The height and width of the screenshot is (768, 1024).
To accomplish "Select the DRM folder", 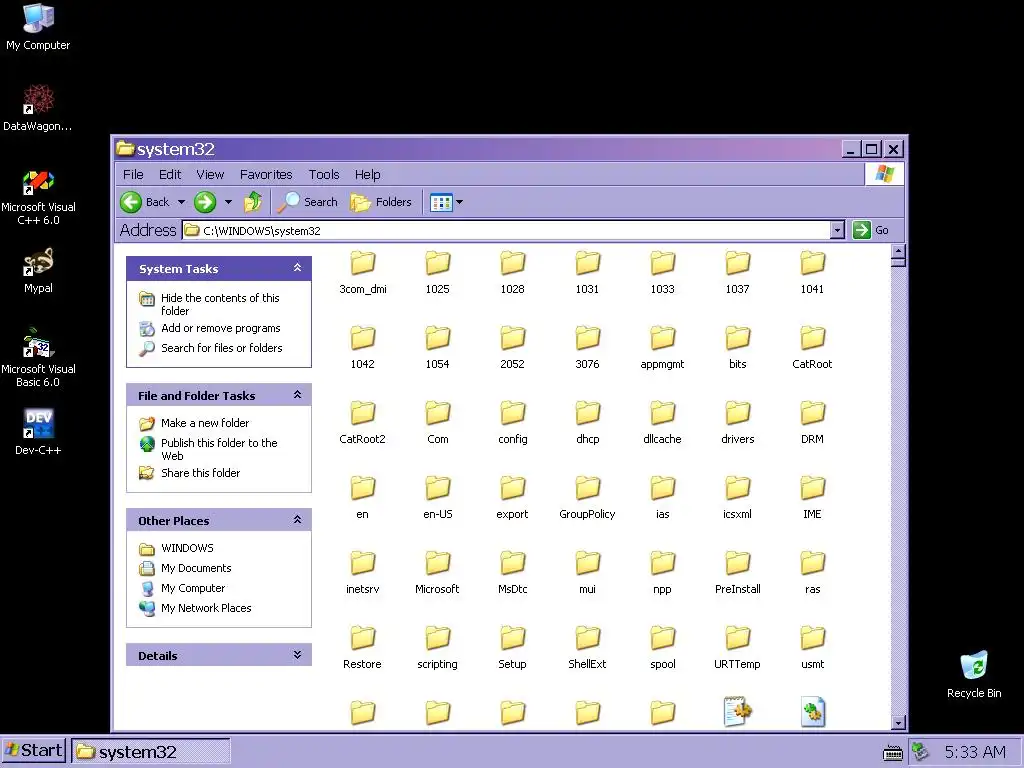I will tap(812, 423).
